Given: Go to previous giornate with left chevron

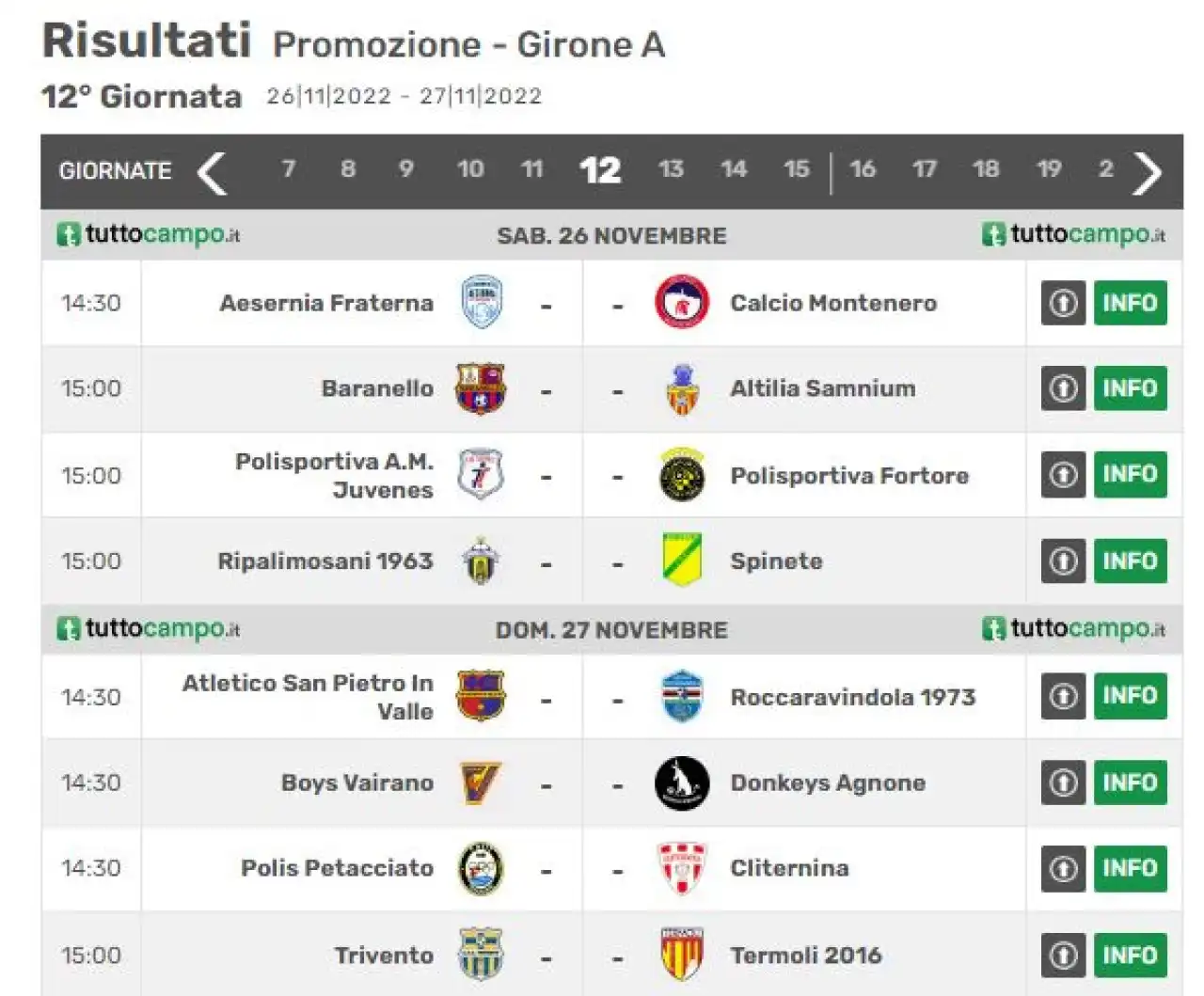Looking at the screenshot, I should click(x=213, y=172).
